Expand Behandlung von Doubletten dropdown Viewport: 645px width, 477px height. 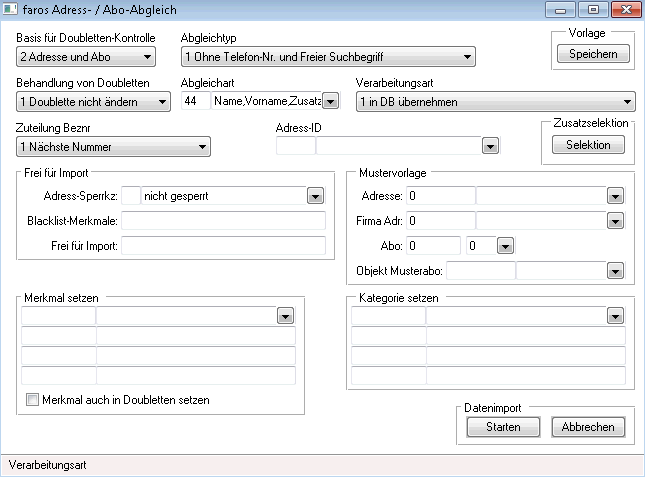pos(163,101)
